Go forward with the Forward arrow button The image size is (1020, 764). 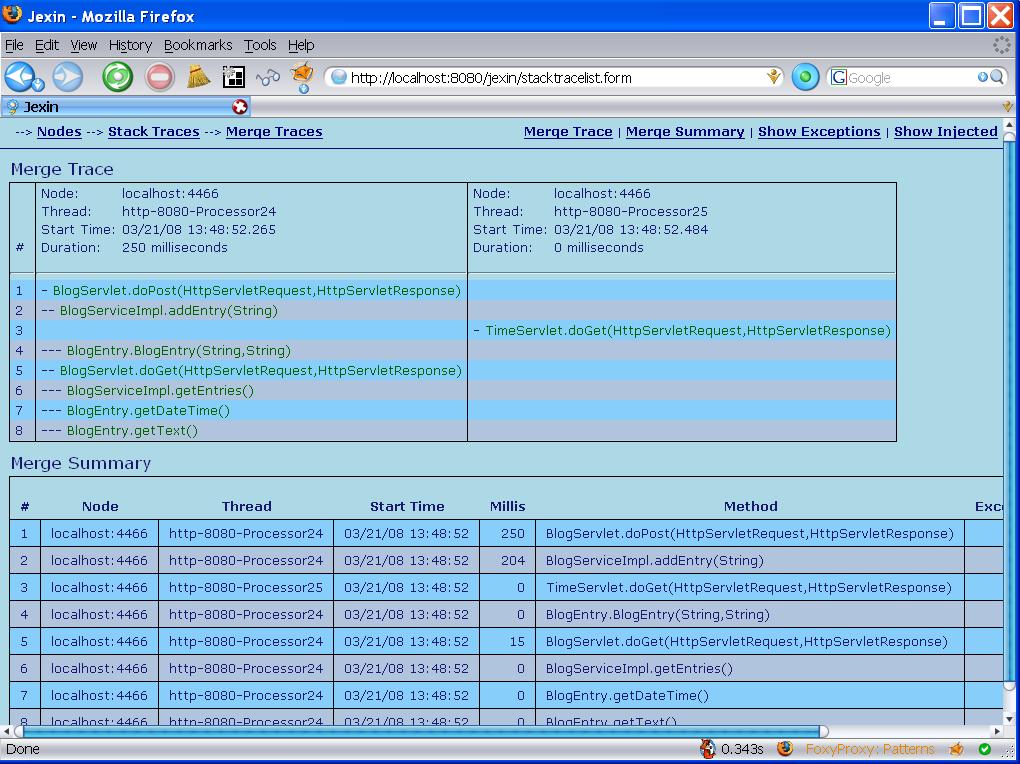[x=68, y=77]
